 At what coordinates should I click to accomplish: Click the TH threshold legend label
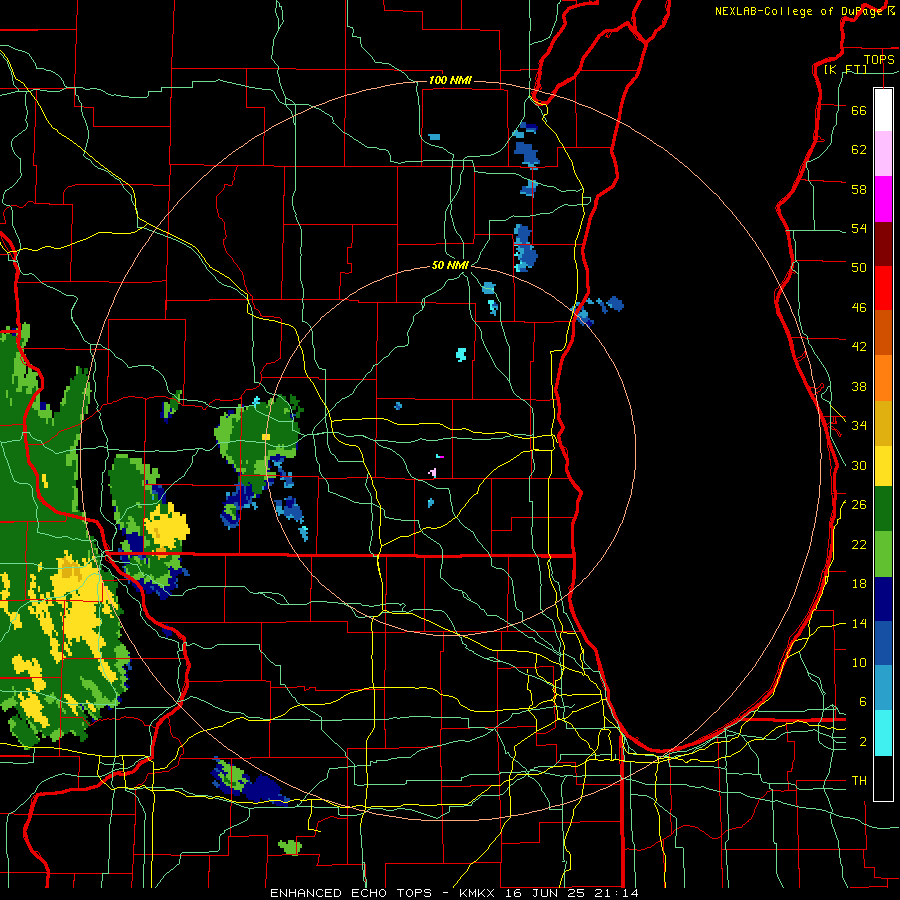(x=859, y=780)
